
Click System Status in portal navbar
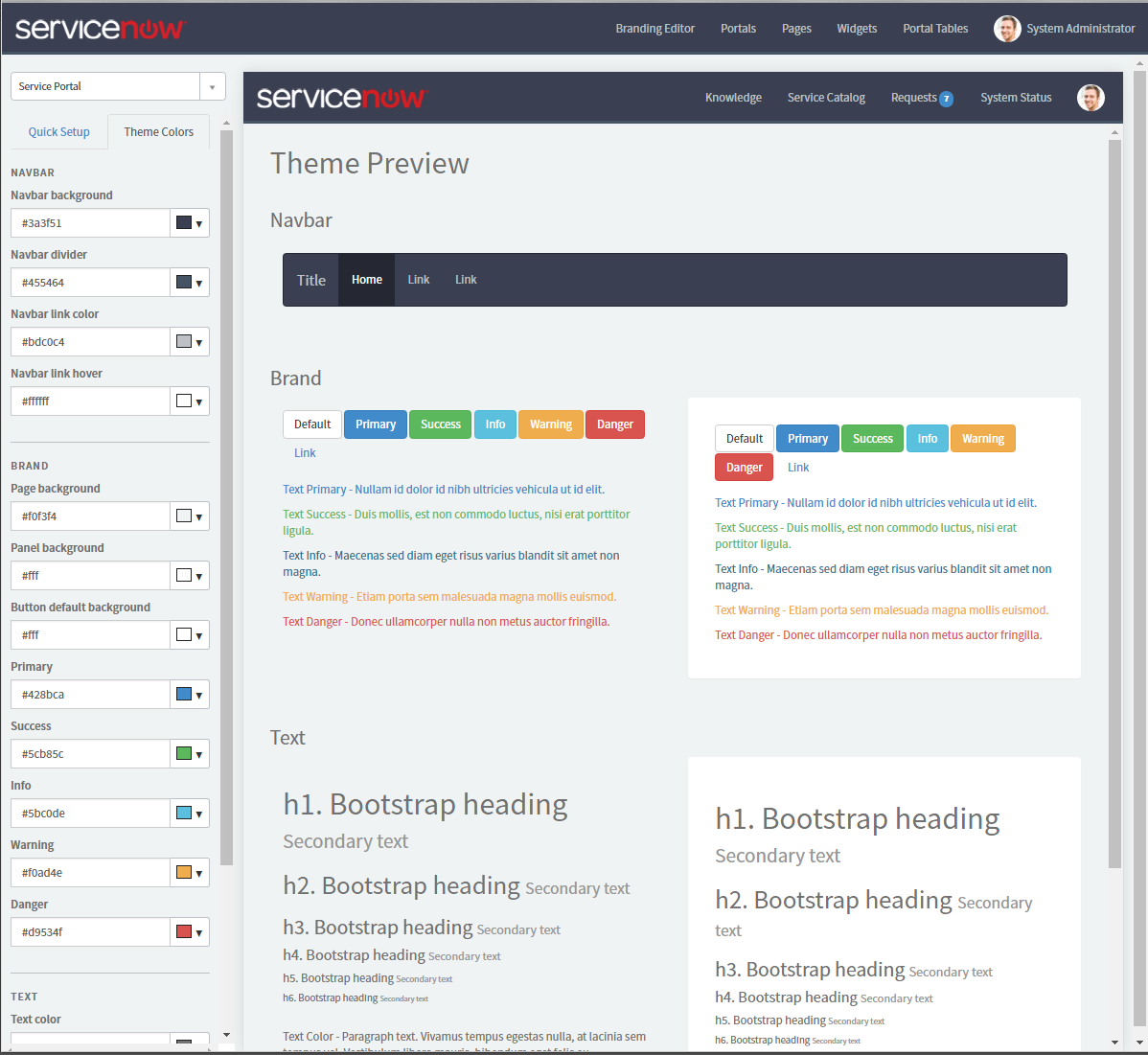click(1016, 98)
